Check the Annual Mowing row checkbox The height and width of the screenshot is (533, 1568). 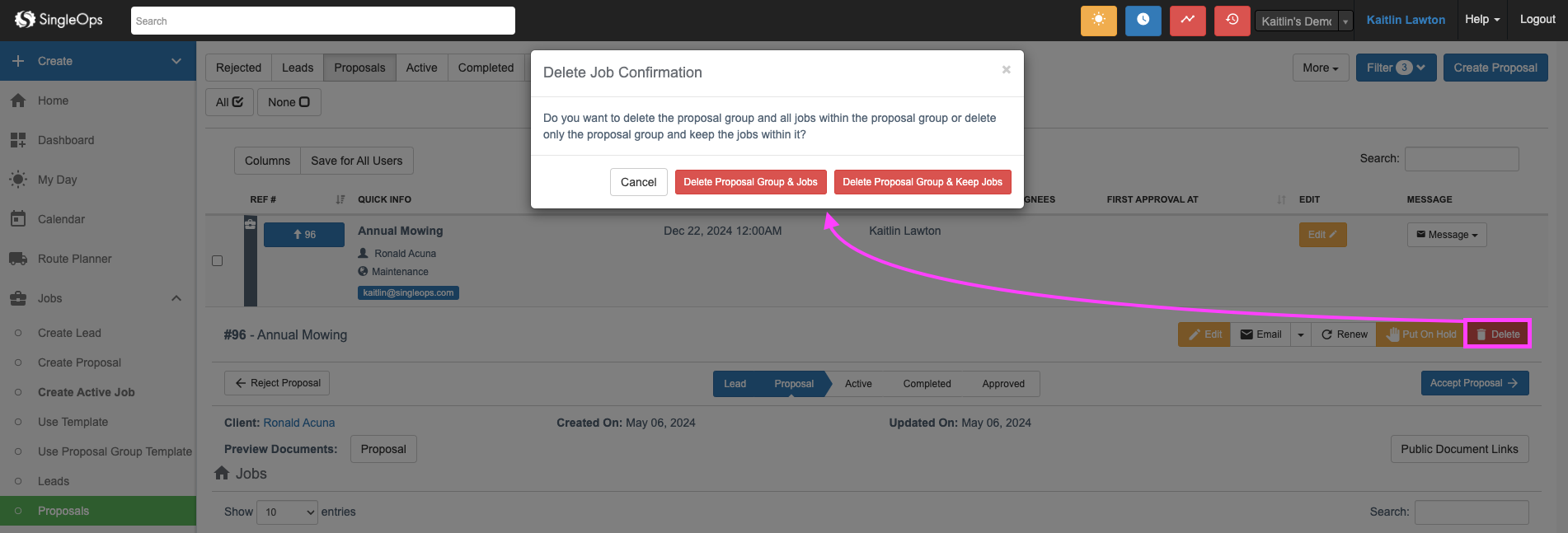[218, 260]
